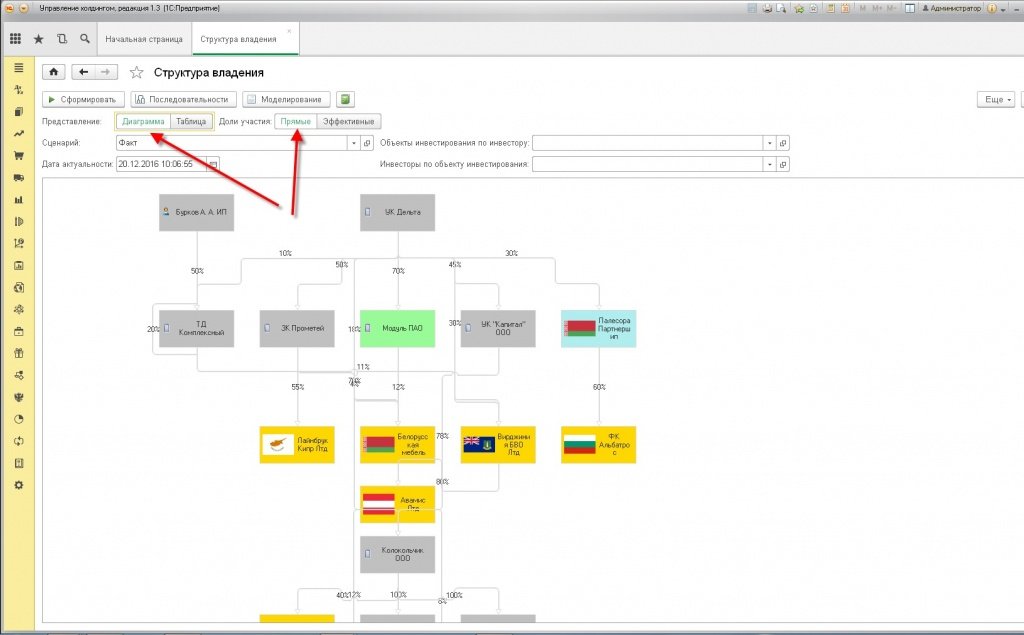Open the gear settings section in the sidebar
The image size is (1024, 635).
point(18,485)
